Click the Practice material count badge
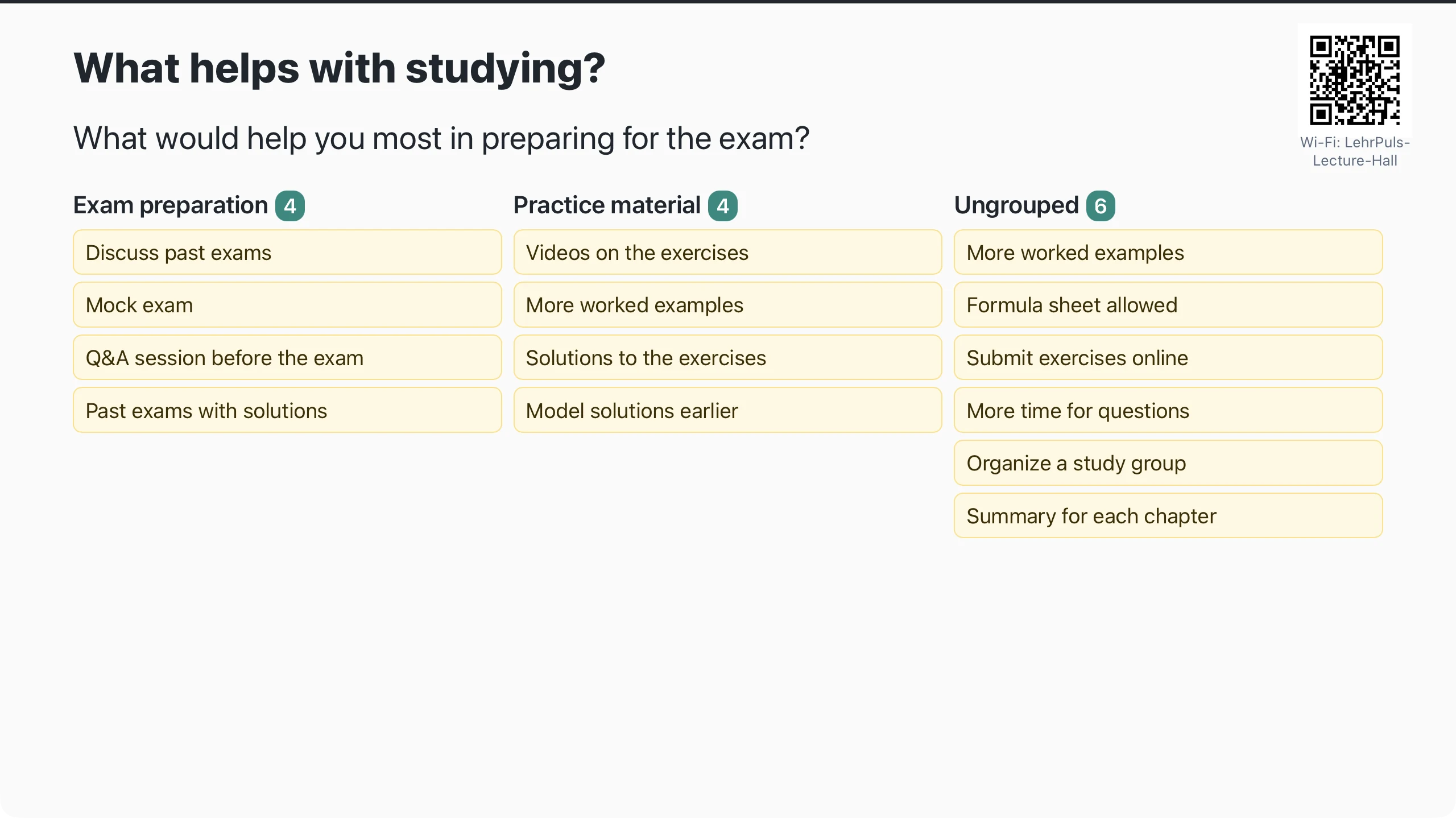Screen dimensions: 1456x818 pos(722,206)
